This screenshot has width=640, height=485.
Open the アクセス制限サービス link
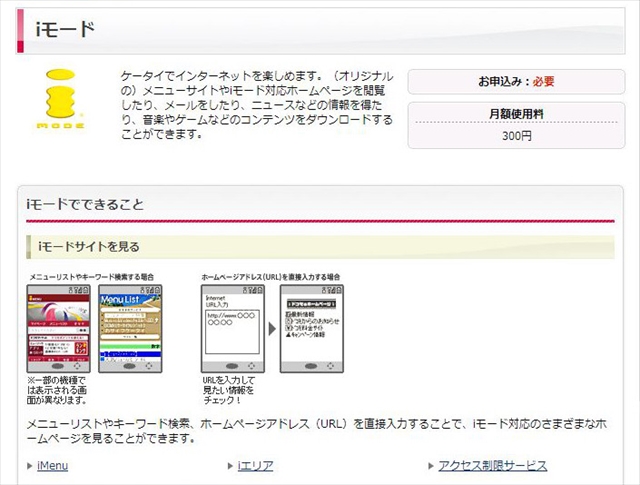click(493, 466)
